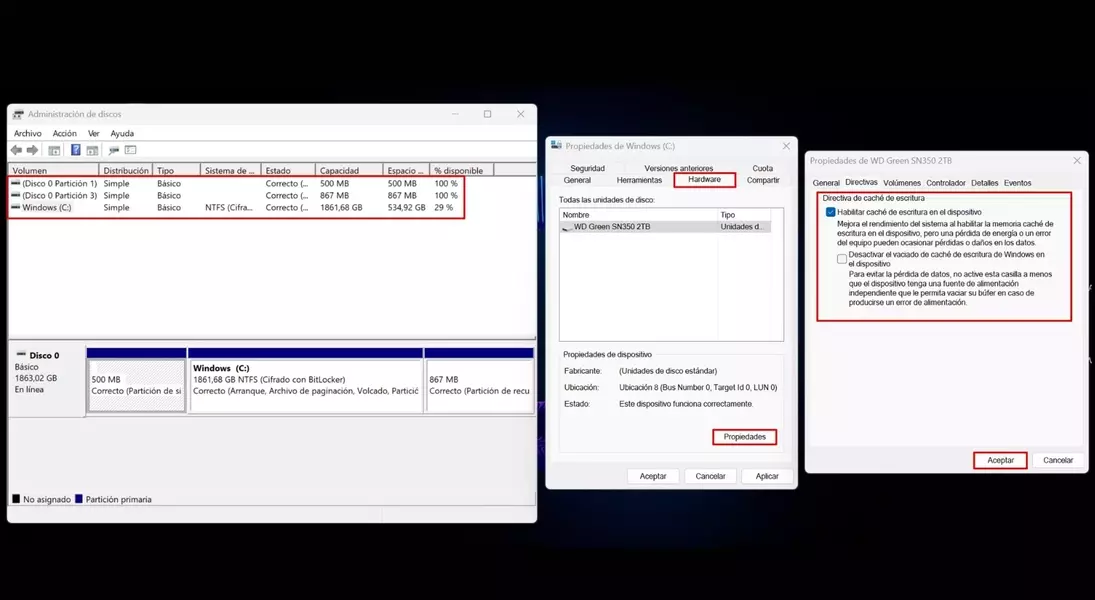Open the Help icon in Disk Management toolbar
1095x600 pixels.
pyautogui.click(x=76, y=150)
